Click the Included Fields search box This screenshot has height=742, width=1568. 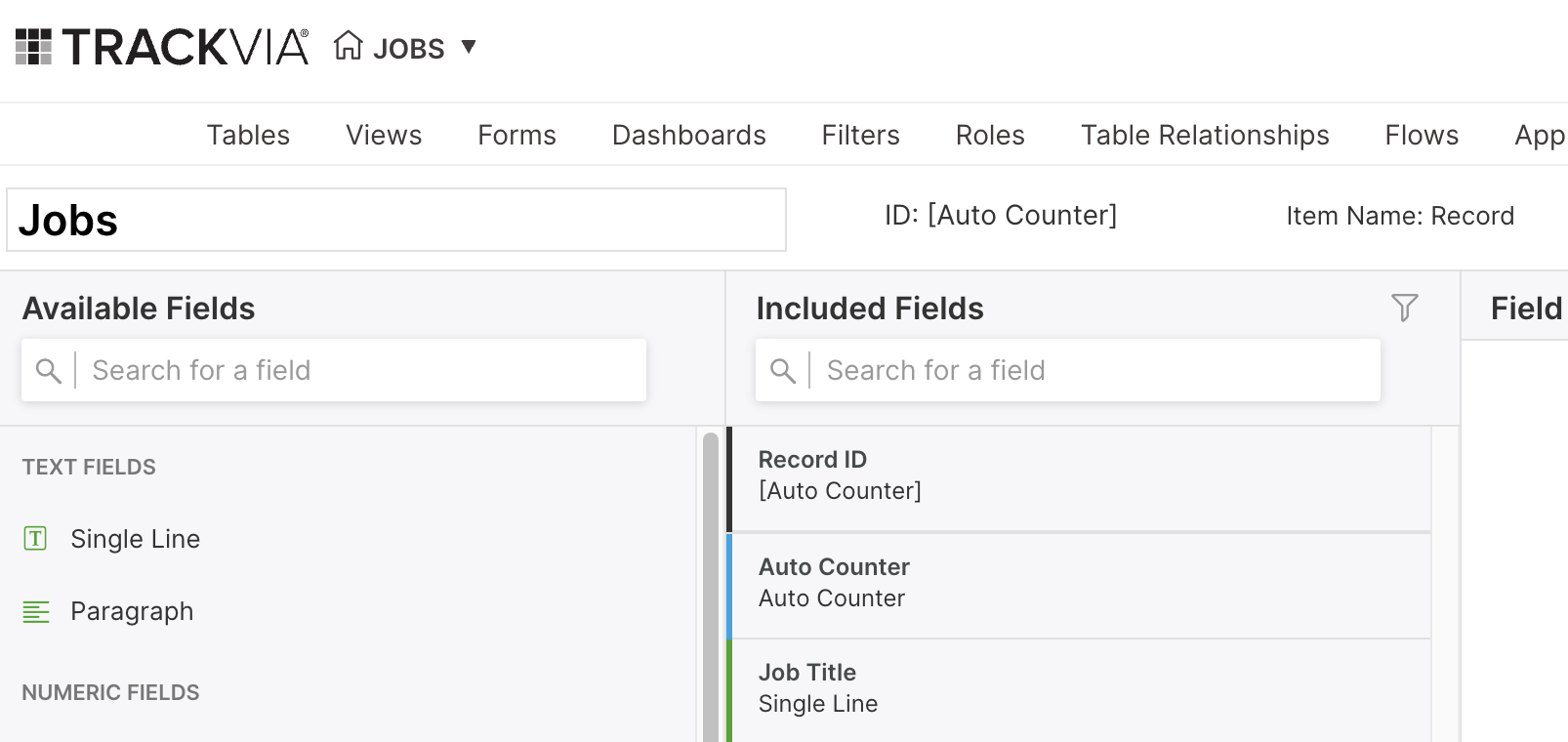tap(1068, 370)
